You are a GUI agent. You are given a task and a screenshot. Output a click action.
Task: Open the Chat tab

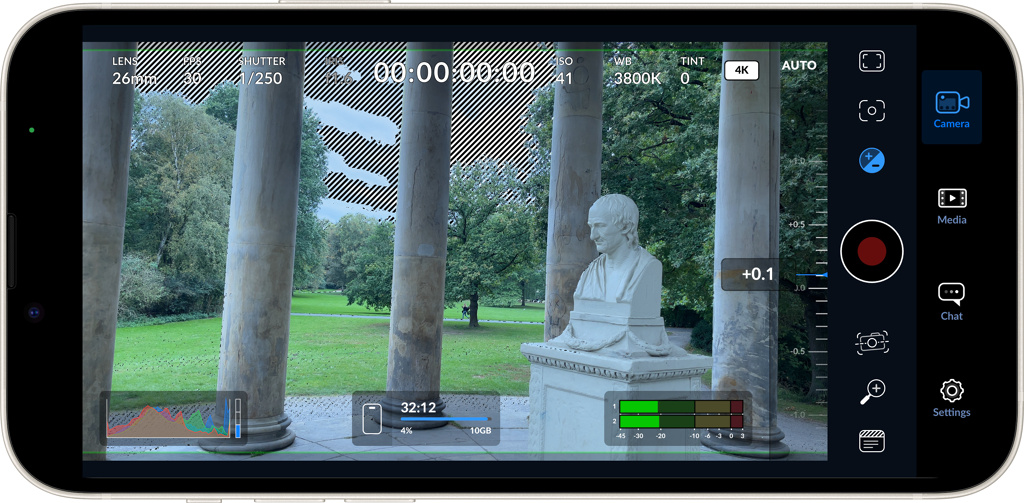point(952,302)
